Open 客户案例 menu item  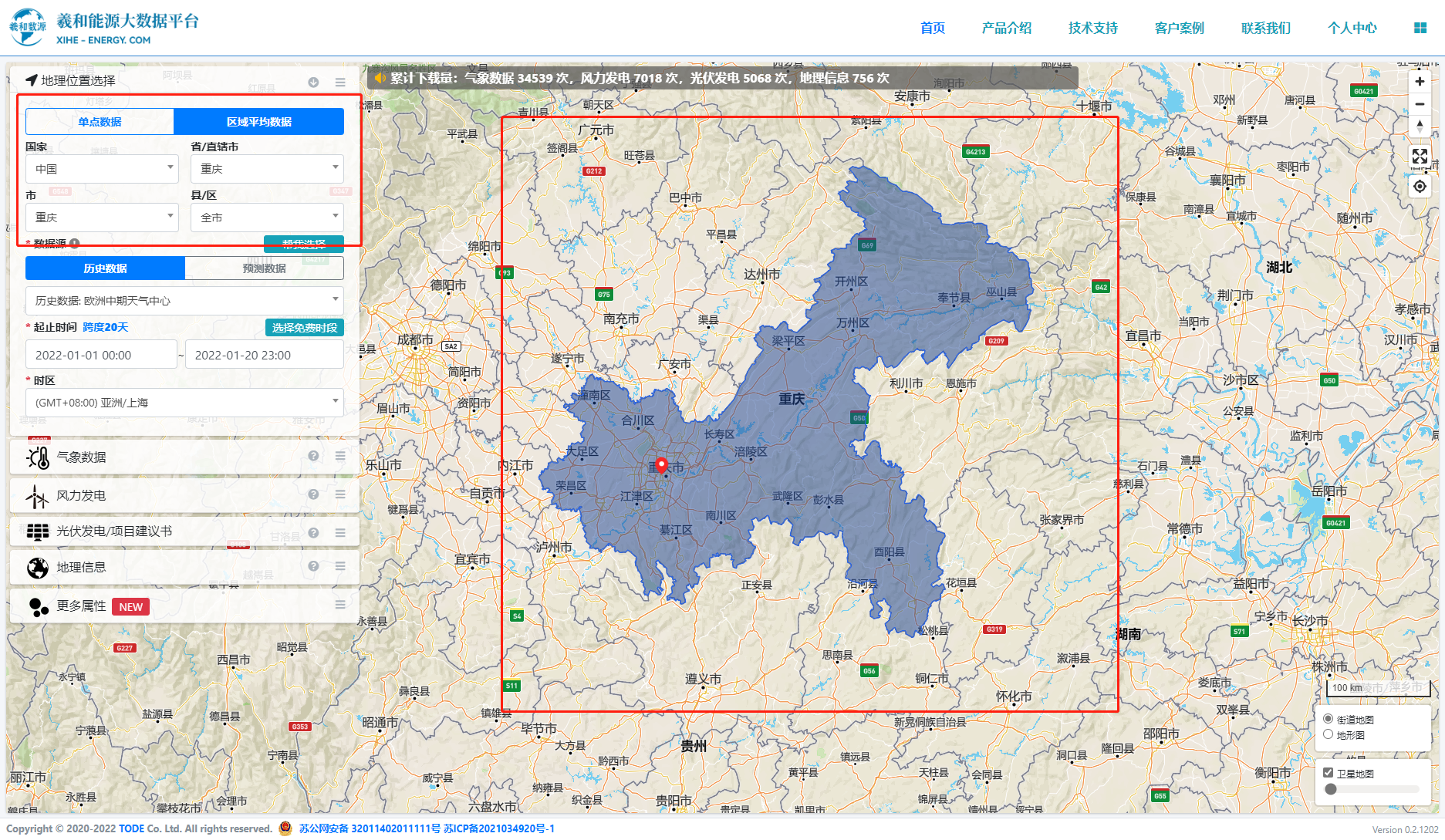tap(1180, 28)
